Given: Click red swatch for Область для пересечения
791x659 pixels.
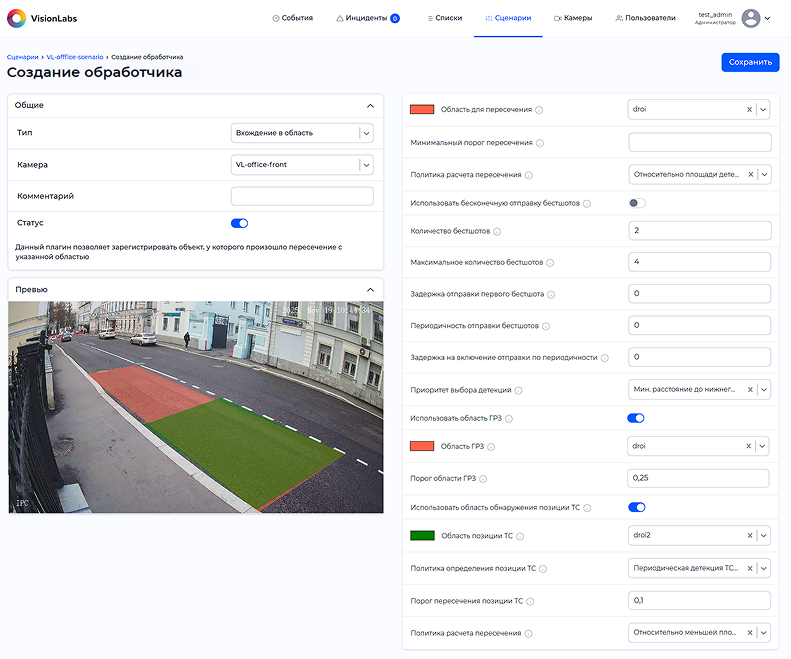Looking at the screenshot, I should pos(422,109).
